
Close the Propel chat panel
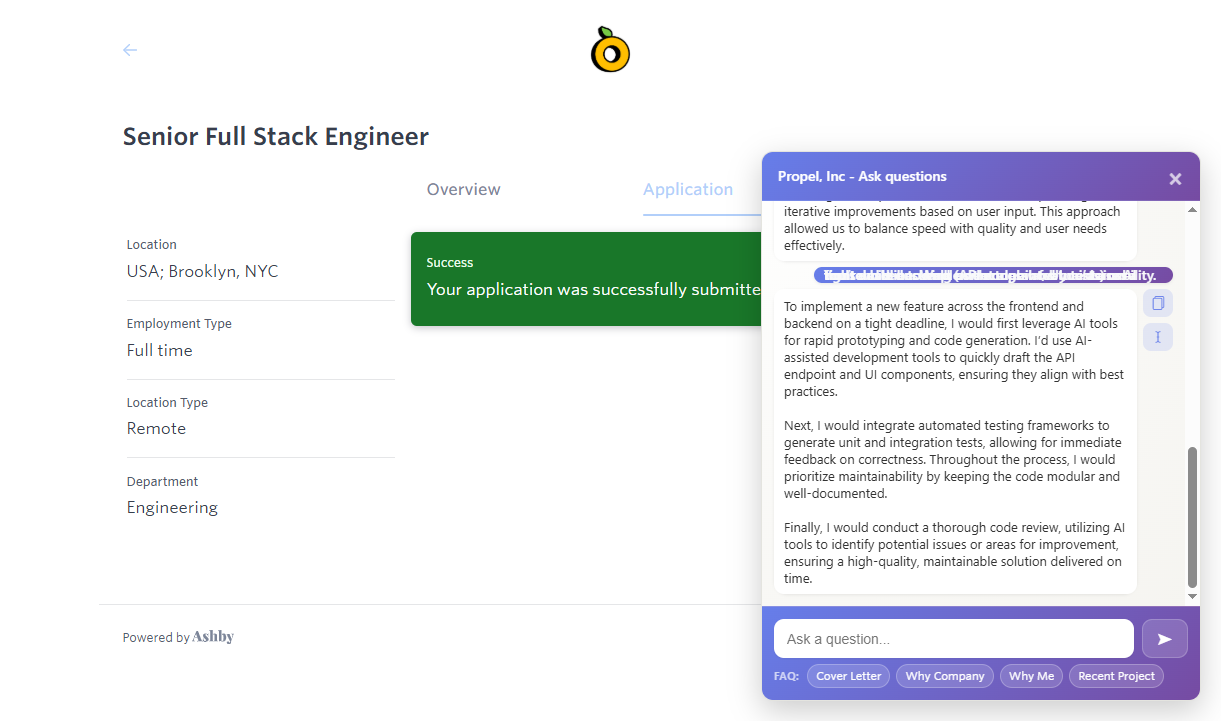tap(1175, 179)
